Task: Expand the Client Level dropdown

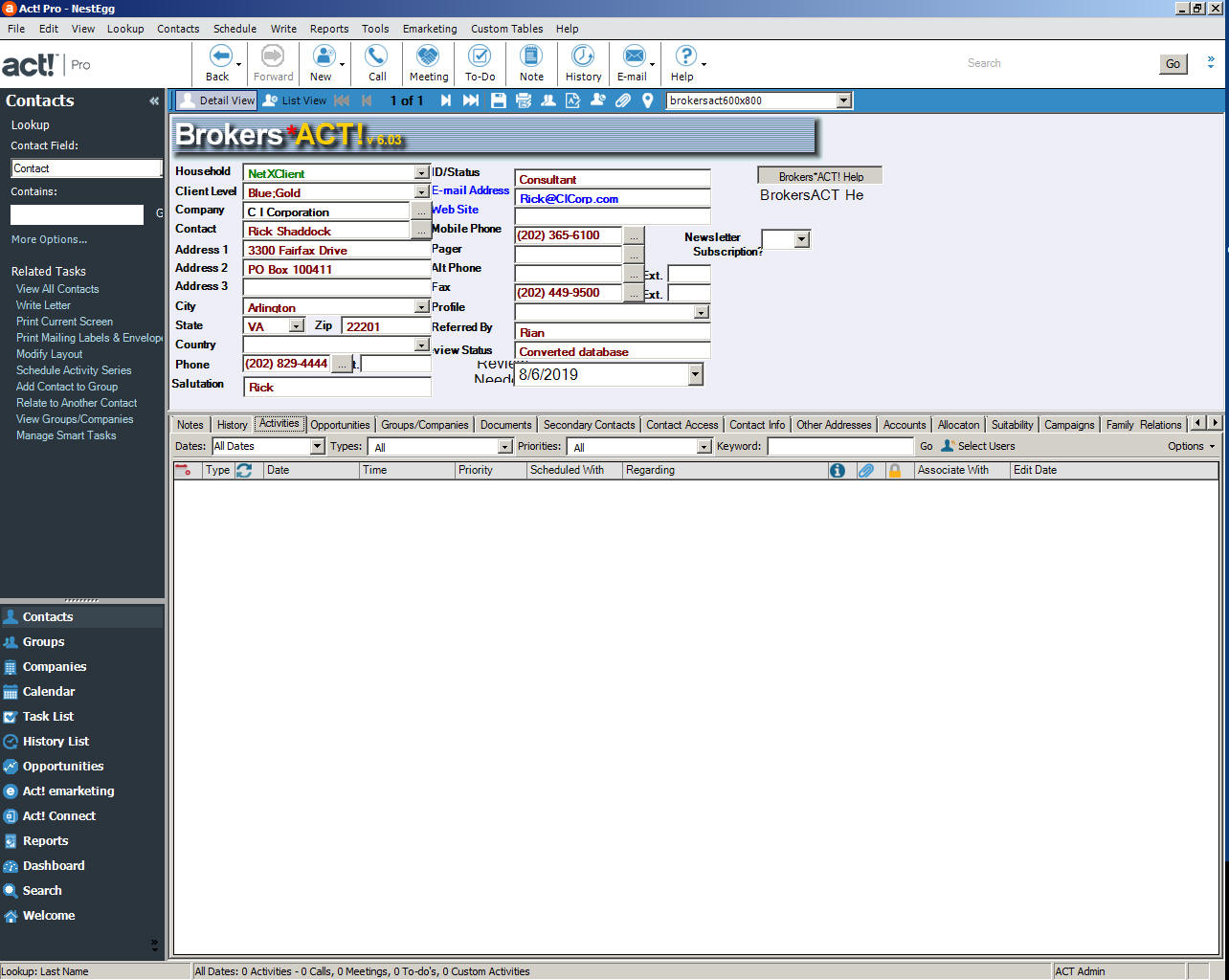Action: click(421, 192)
